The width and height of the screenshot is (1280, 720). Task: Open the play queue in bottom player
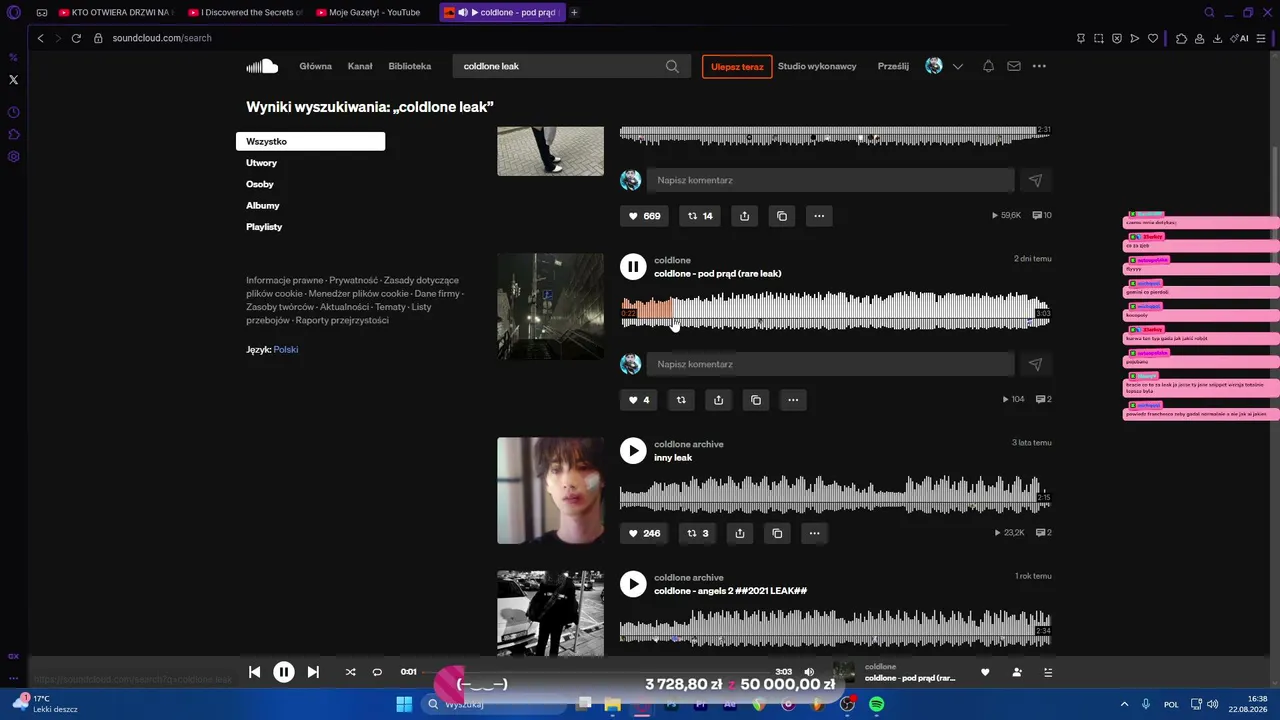[x=1048, y=672]
